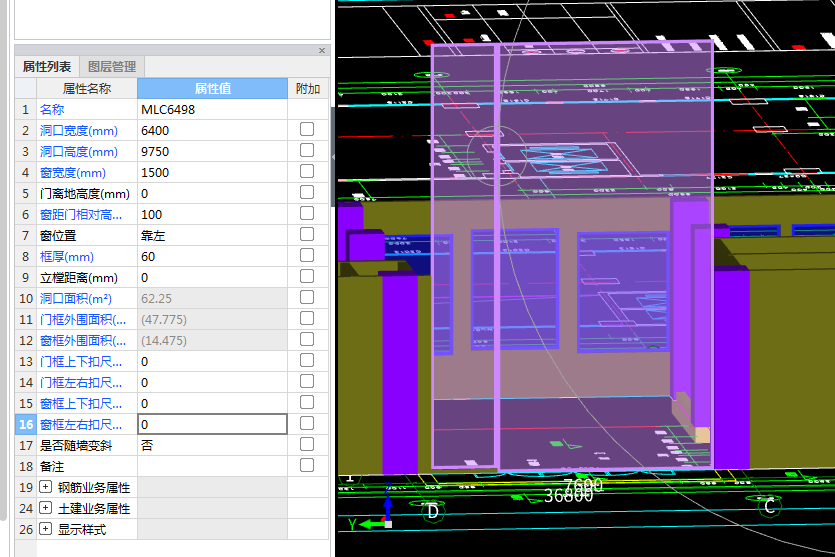Screen dimensions: 835x557
Task: Toggle the 附加 checkbox for 框厚(mm)
Action: (x=307, y=256)
